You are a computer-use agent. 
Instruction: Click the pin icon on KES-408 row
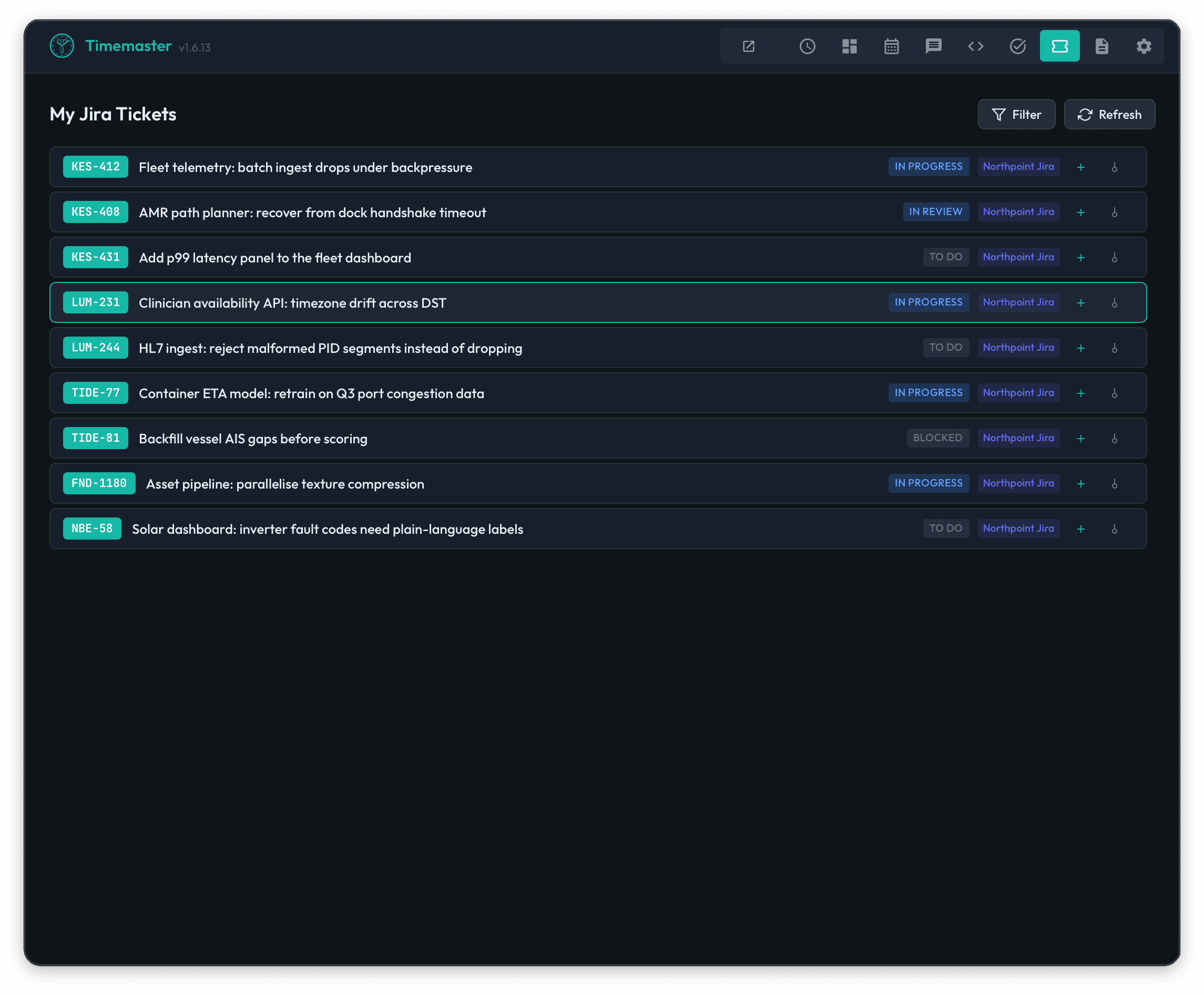tap(1115, 212)
